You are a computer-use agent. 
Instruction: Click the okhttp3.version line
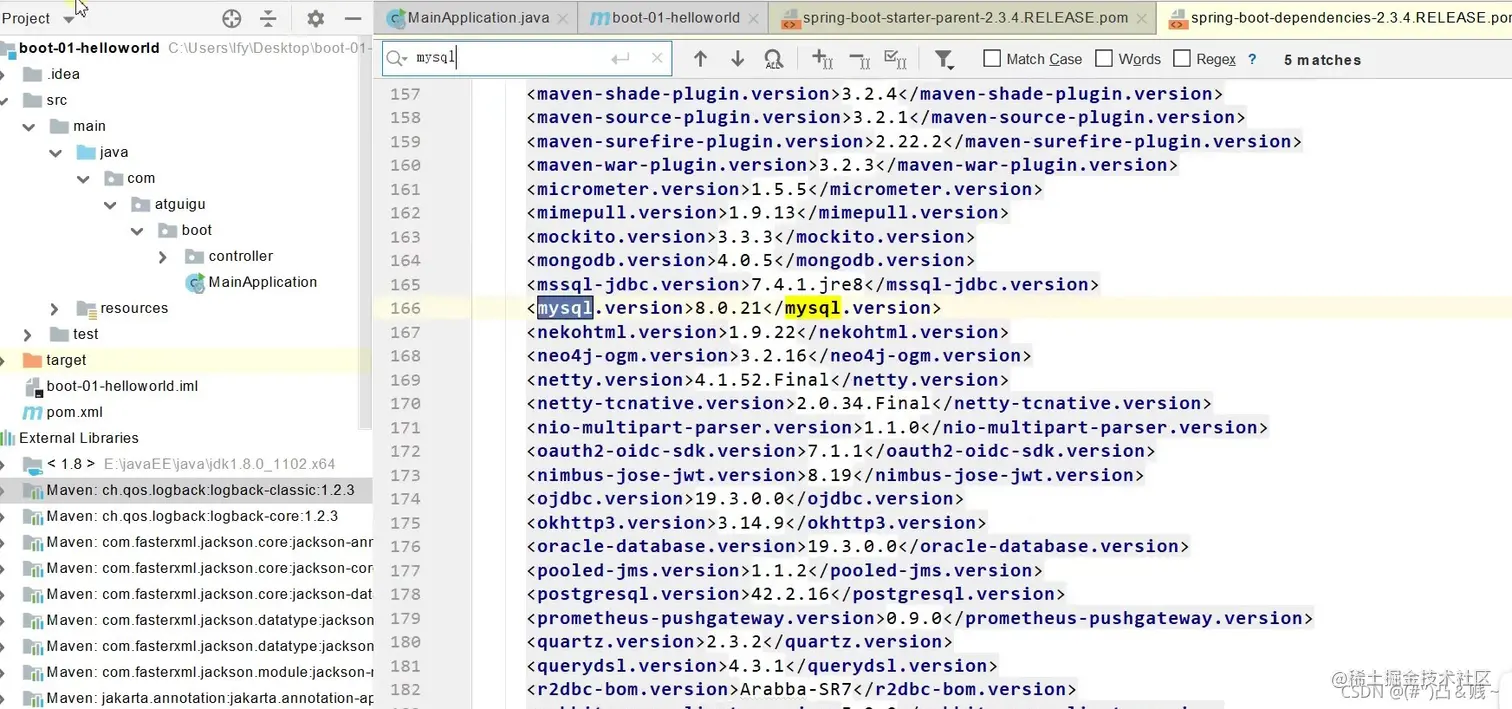click(756, 523)
